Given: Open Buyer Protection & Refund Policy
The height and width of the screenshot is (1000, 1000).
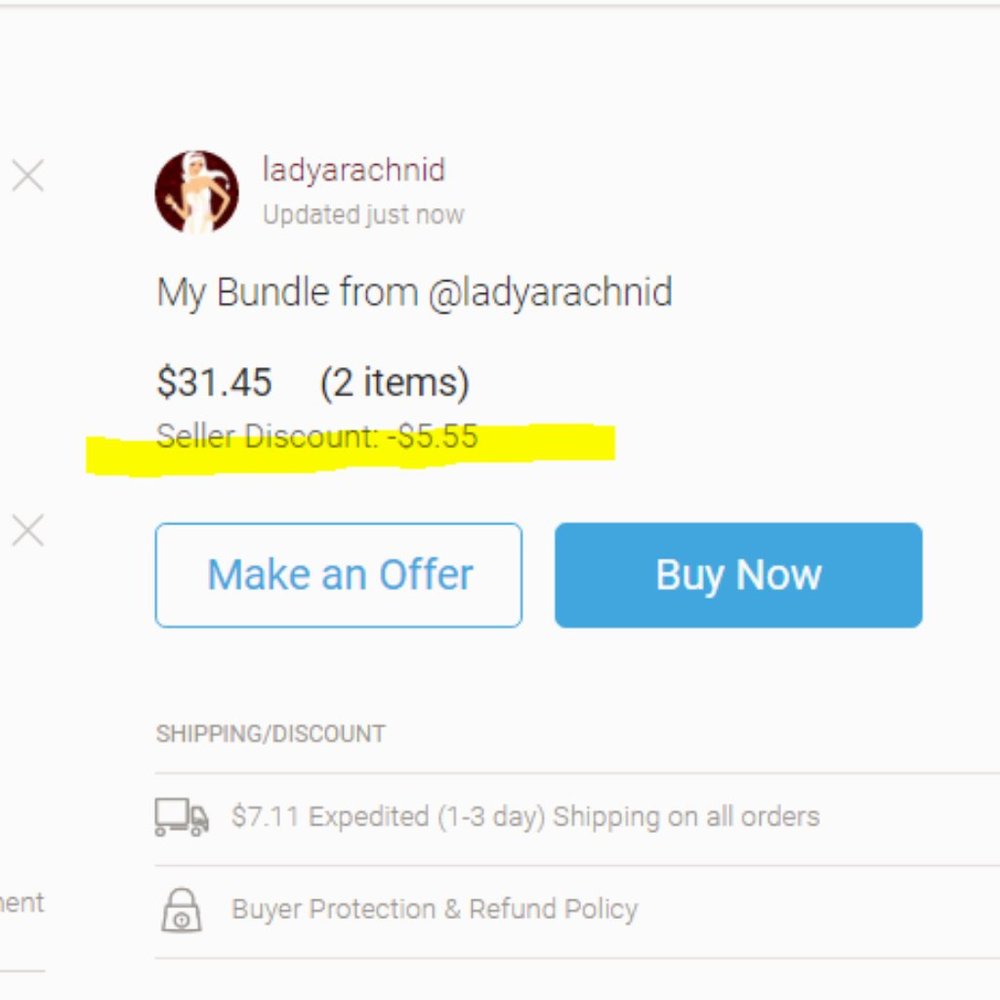Looking at the screenshot, I should pyautogui.click(x=434, y=908).
